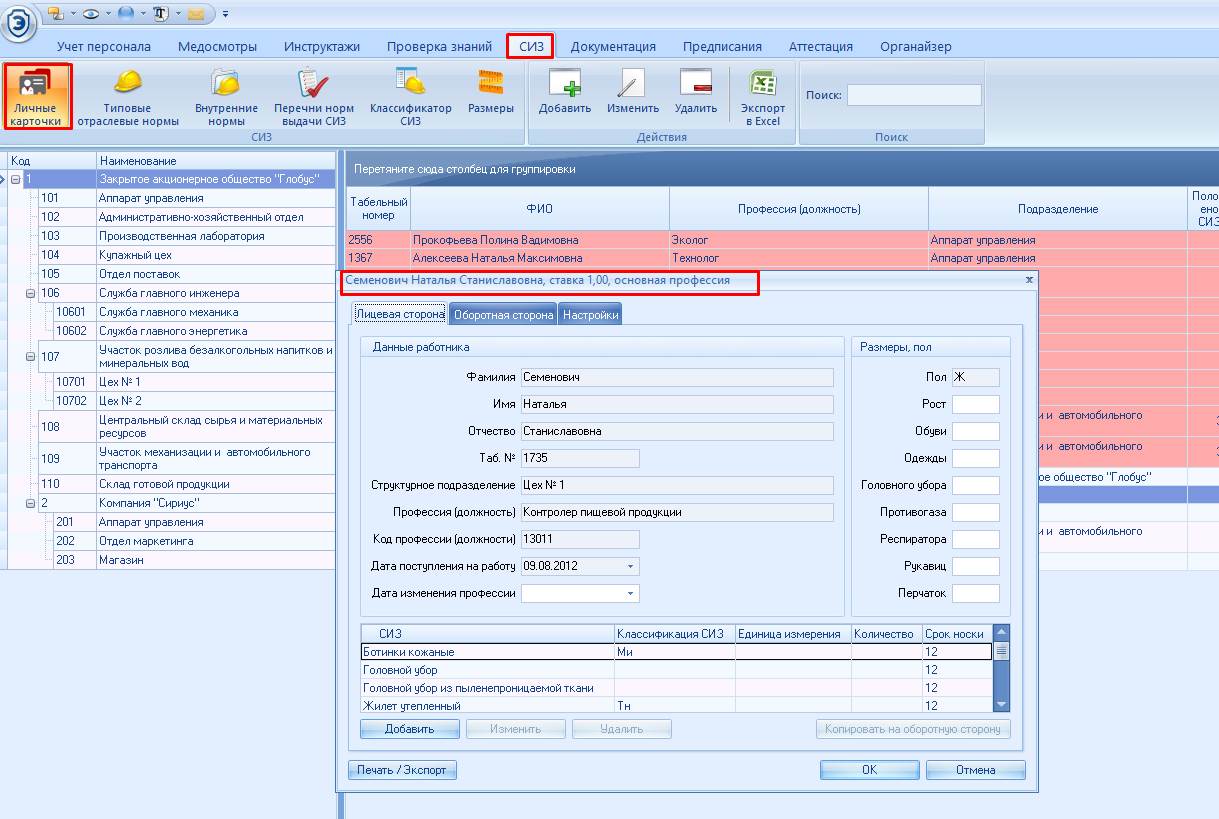Open Дата поступления на работу dropdown

click(630, 567)
